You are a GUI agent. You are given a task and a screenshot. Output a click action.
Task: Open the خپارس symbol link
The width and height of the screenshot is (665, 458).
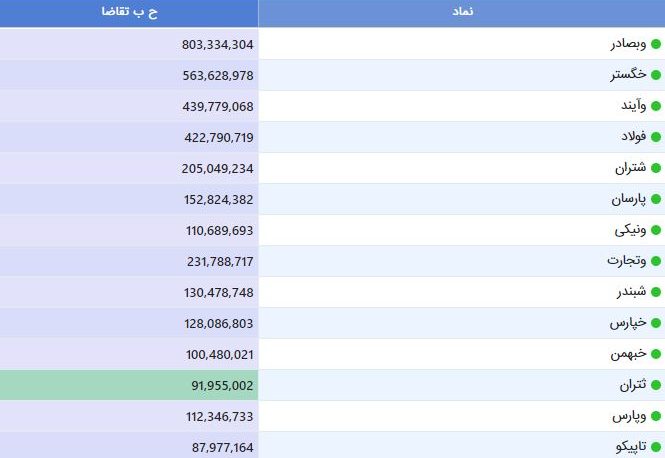click(x=628, y=323)
